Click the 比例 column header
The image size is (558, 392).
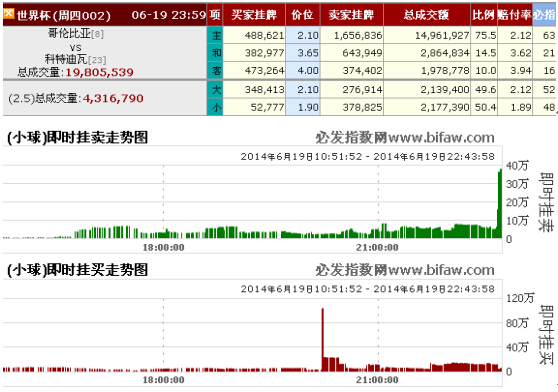click(x=484, y=15)
